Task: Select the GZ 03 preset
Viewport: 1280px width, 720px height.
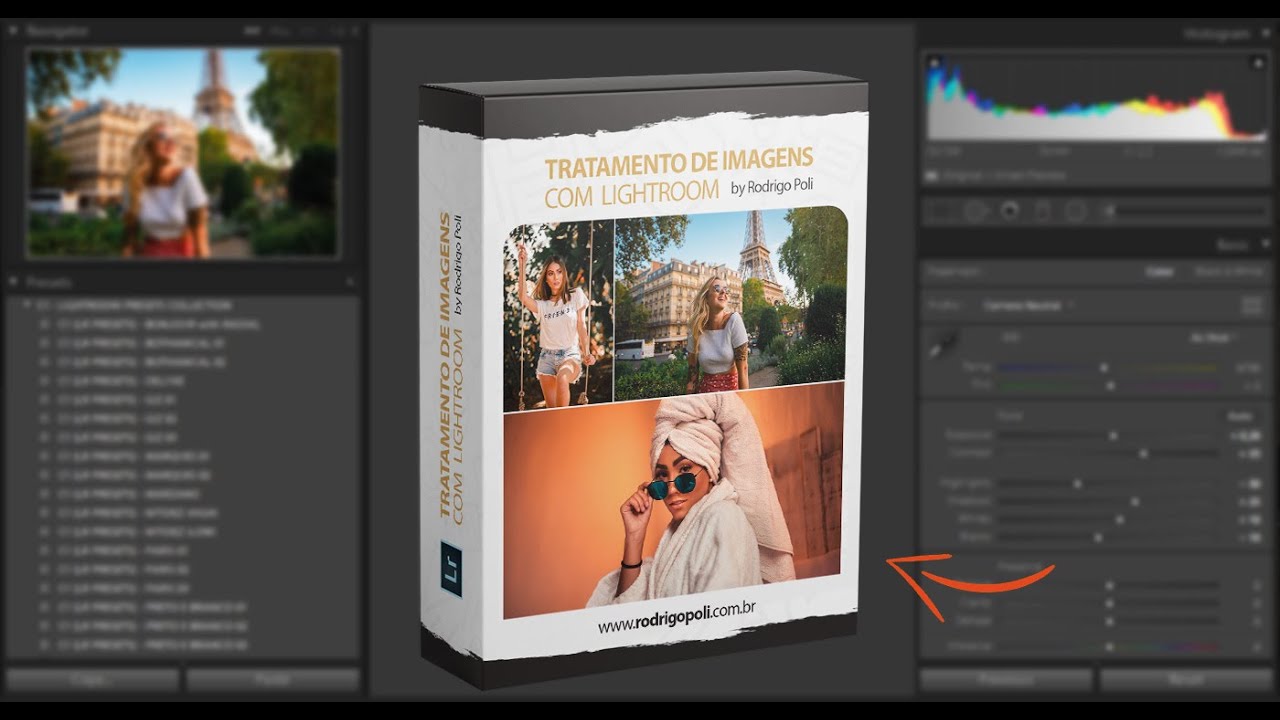Action: point(117,437)
